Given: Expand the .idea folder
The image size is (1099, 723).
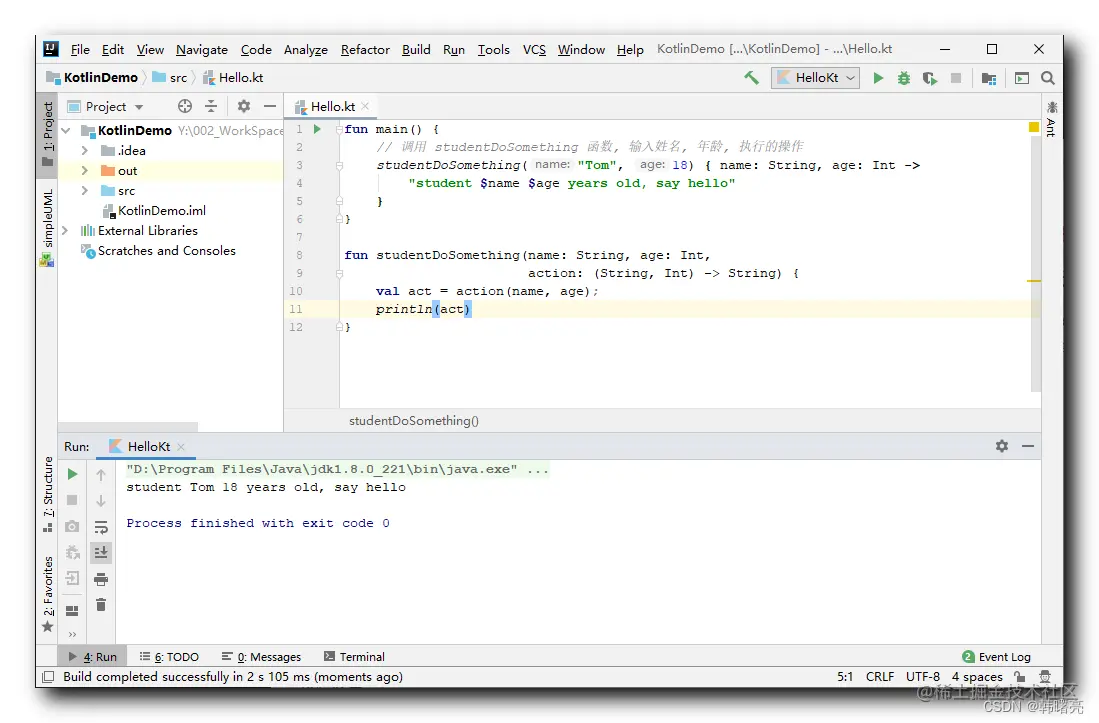Looking at the screenshot, I should tap(85, 151).
